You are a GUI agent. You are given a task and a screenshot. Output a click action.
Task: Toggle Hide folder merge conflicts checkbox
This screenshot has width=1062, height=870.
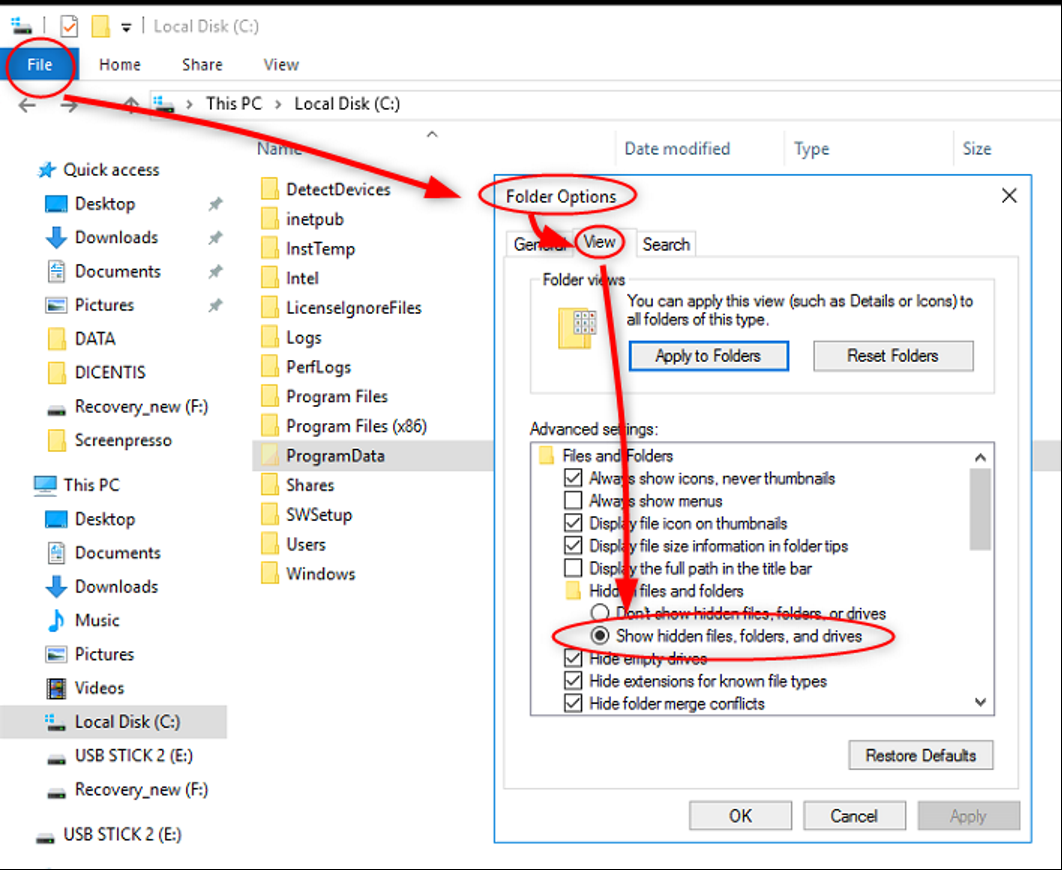point(573,703)
